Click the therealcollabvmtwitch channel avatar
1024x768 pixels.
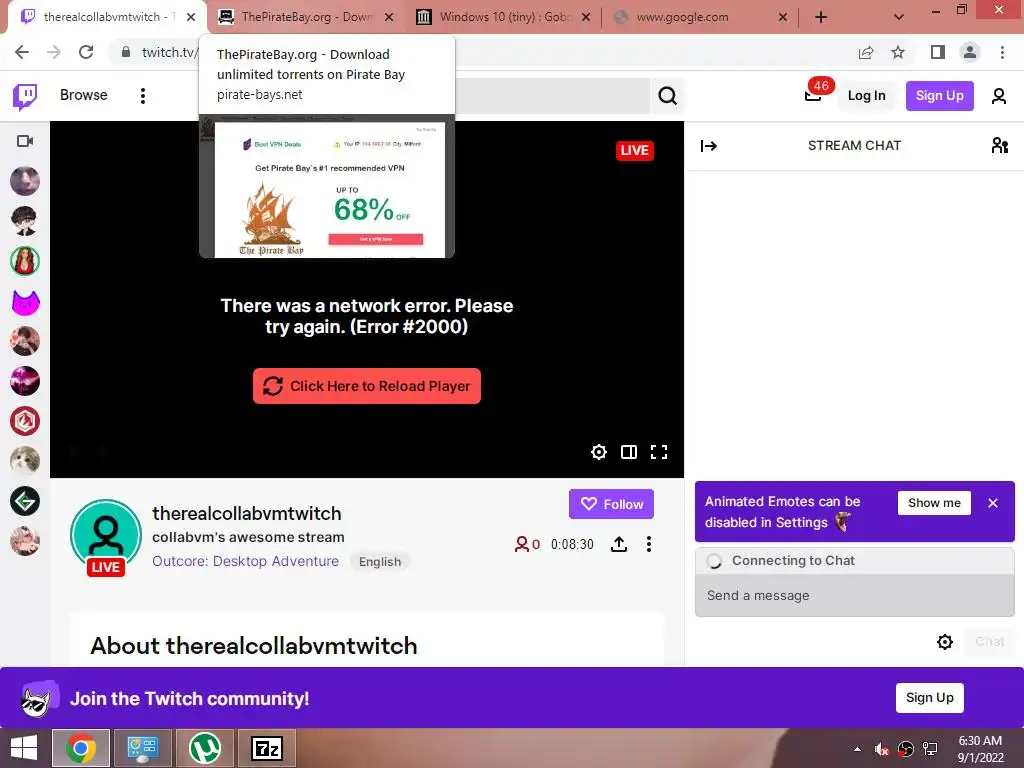coord(106,535)
